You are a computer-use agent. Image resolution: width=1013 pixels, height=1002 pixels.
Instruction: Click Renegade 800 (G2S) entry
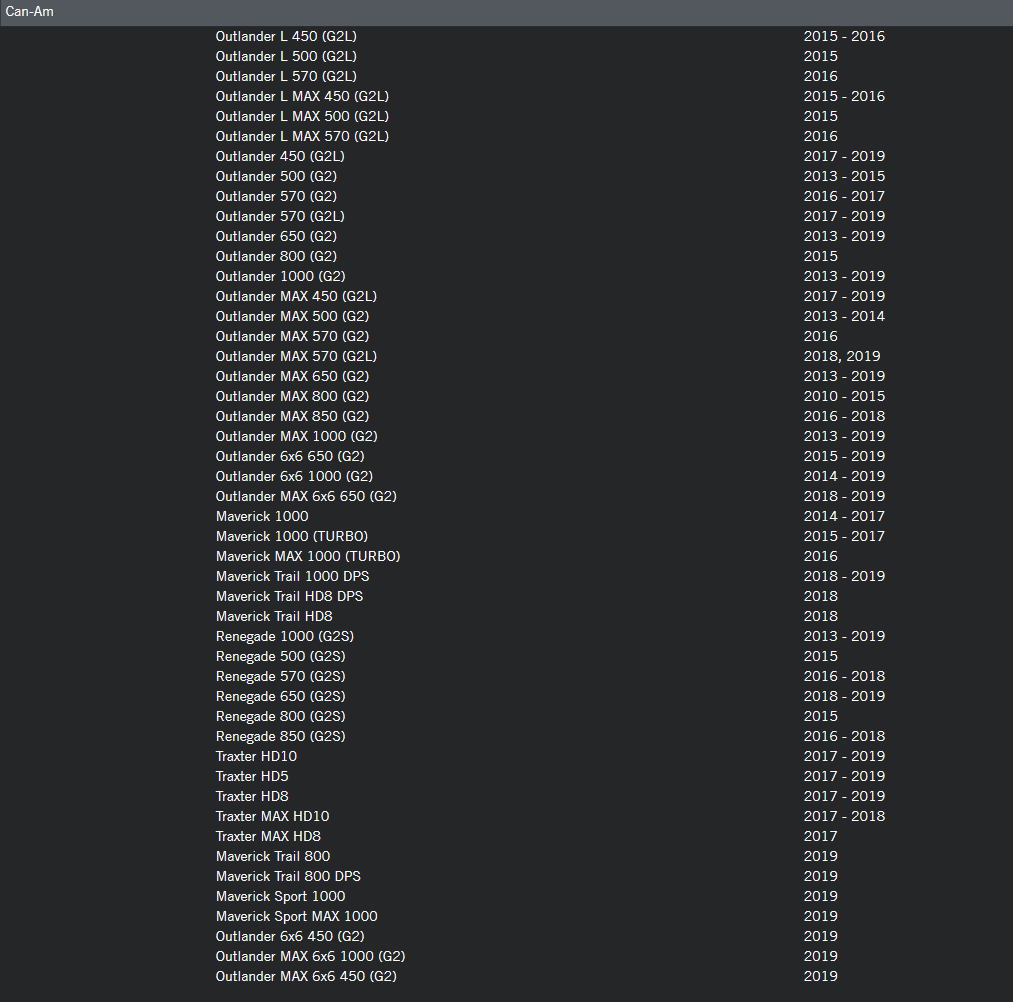click(x=280, y=717)
